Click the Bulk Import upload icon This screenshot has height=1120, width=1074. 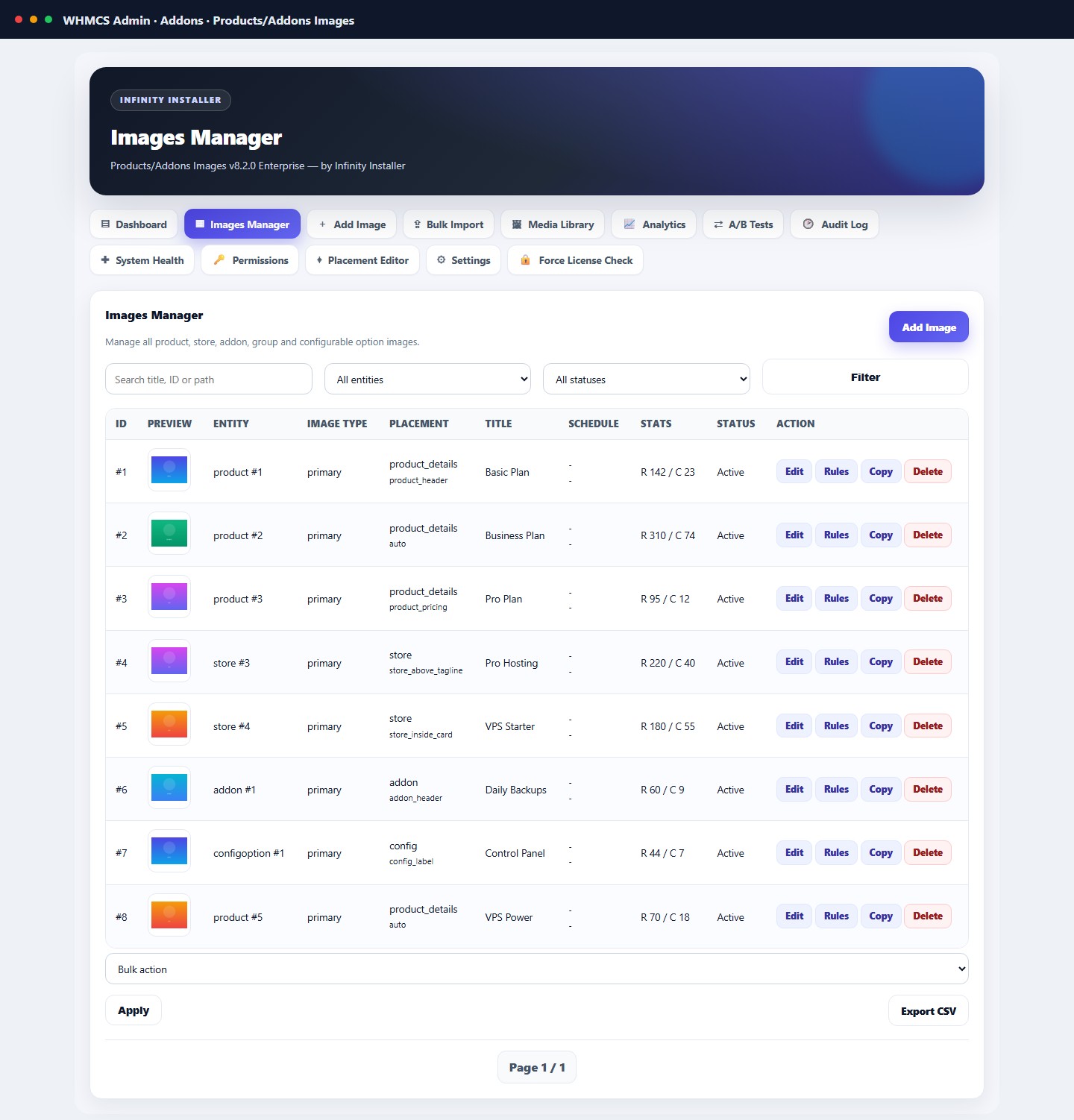tap(417, 224)
